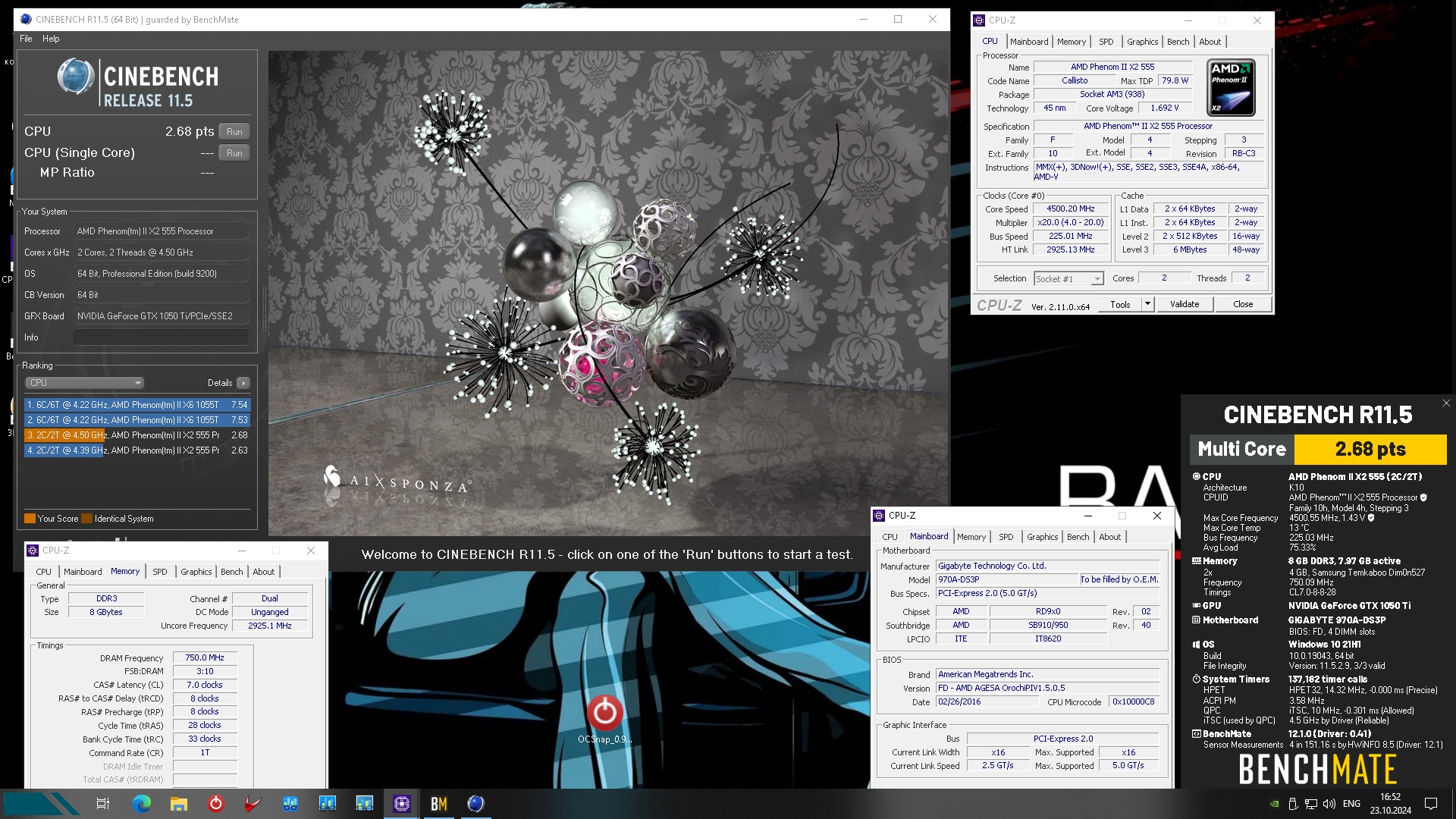Screen dimensions: 1456x819
Task: Click the Cinebench title bar app icon
Action: (26, 20)
